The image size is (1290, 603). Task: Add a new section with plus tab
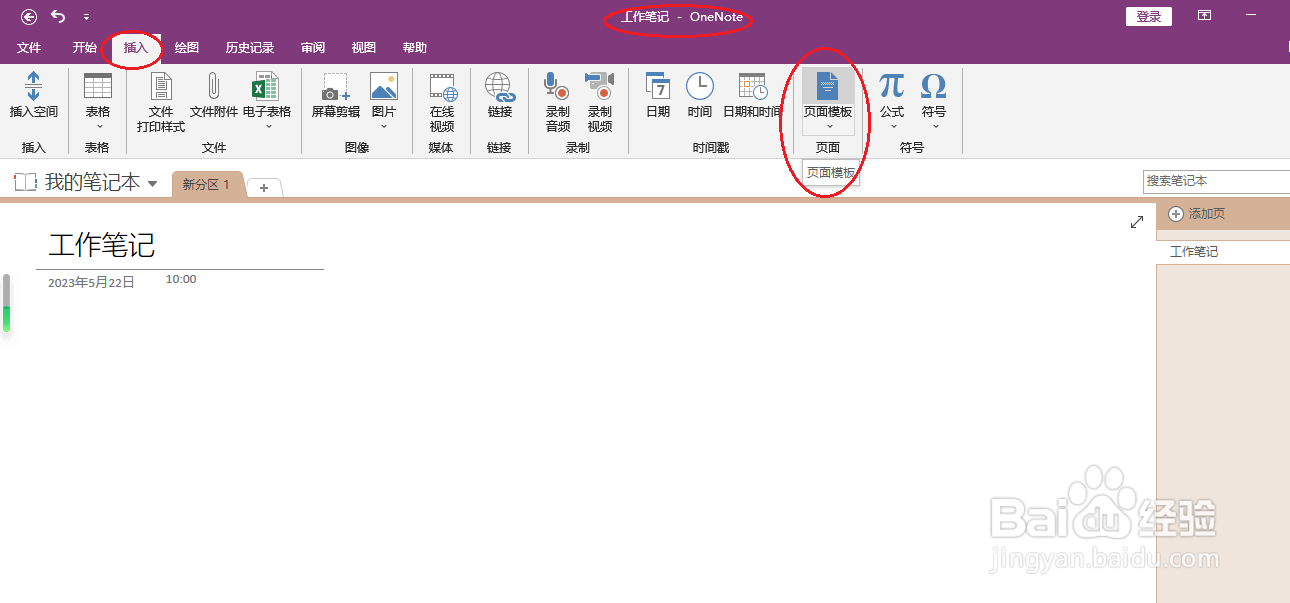tap(265, 188)
